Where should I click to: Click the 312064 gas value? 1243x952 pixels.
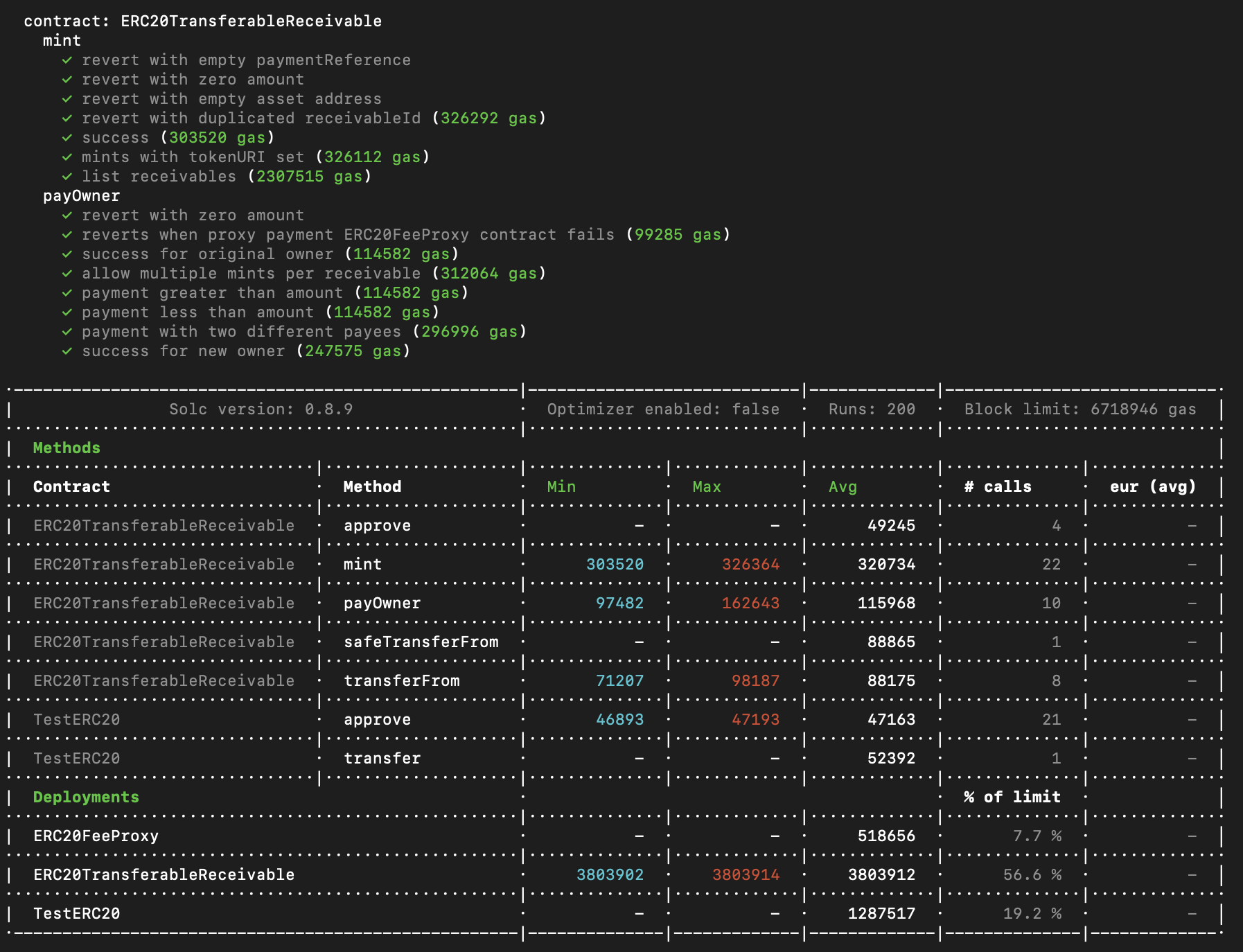coord(488,274)
